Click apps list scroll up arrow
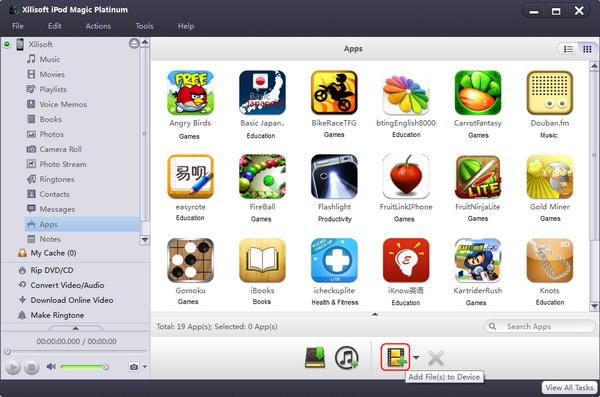600x397 pixels. (594, 66)
